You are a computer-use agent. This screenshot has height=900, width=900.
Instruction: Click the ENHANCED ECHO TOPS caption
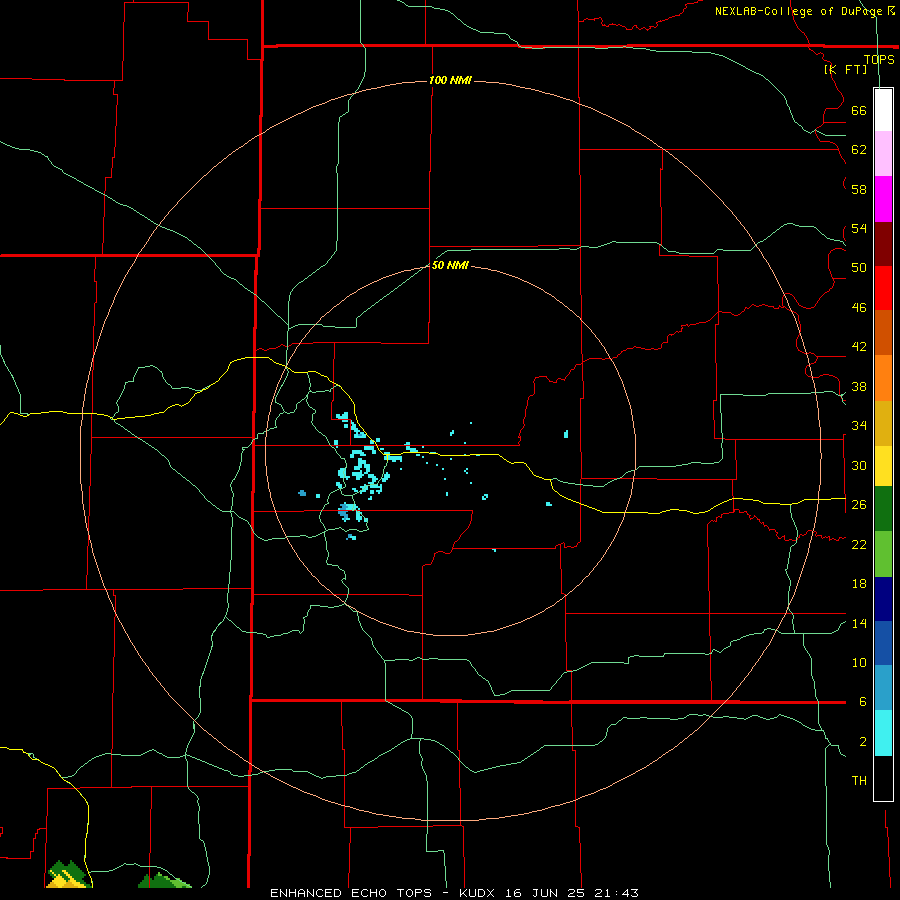click(x=351, y=893)
